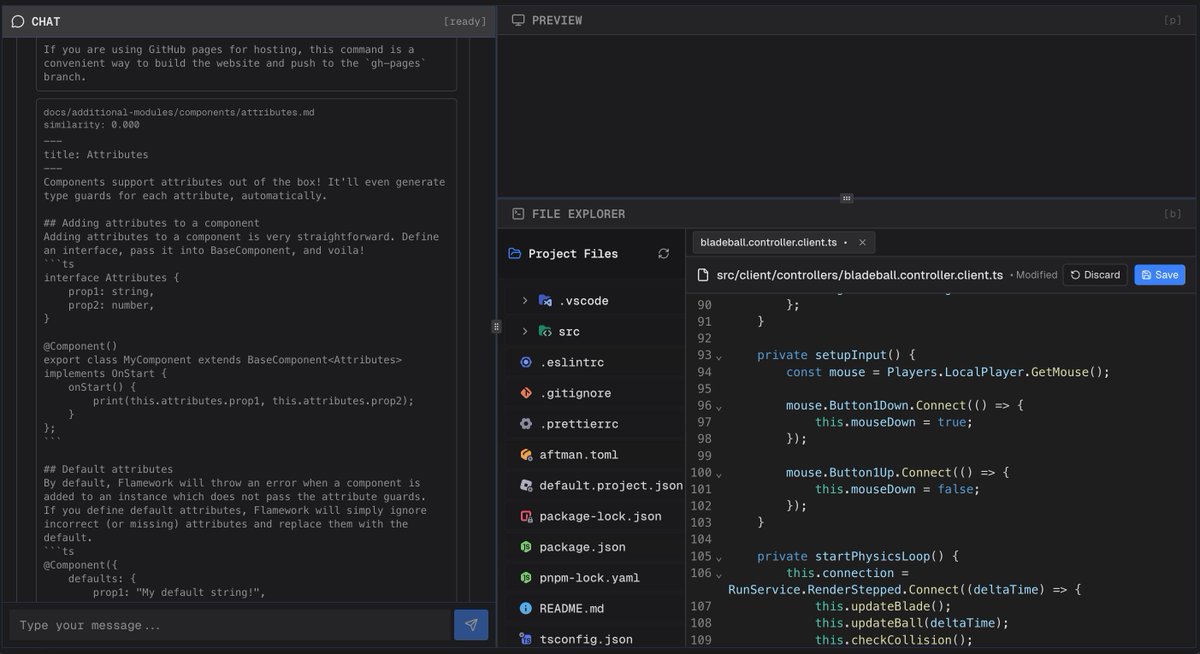Collapse the code fold at line 96
The width and height of the screenshot is (1200, 654).
(x=719, y=408)
